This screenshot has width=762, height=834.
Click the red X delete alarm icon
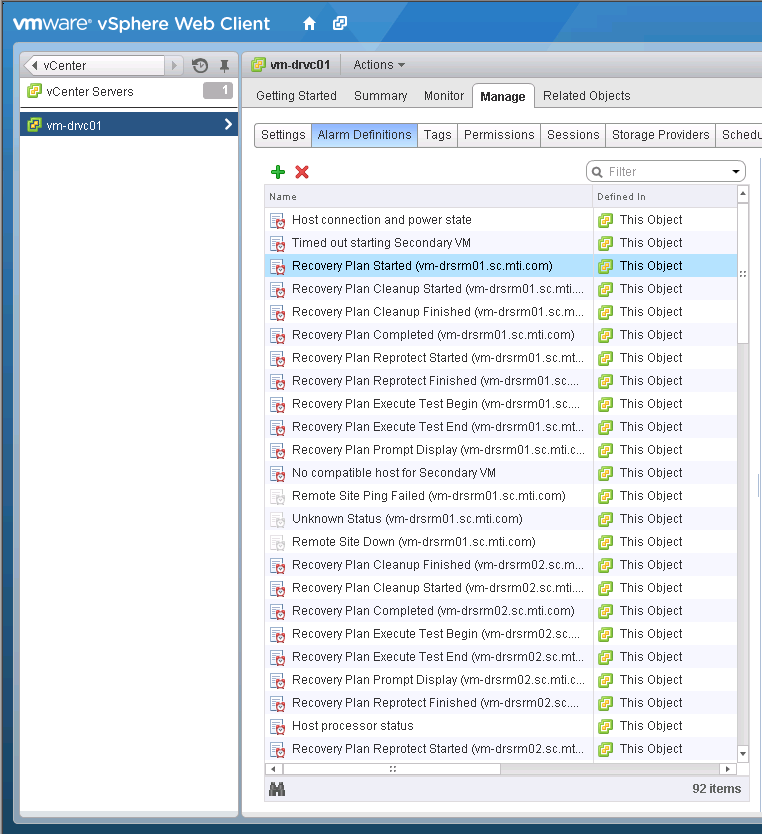click(302, 172)
